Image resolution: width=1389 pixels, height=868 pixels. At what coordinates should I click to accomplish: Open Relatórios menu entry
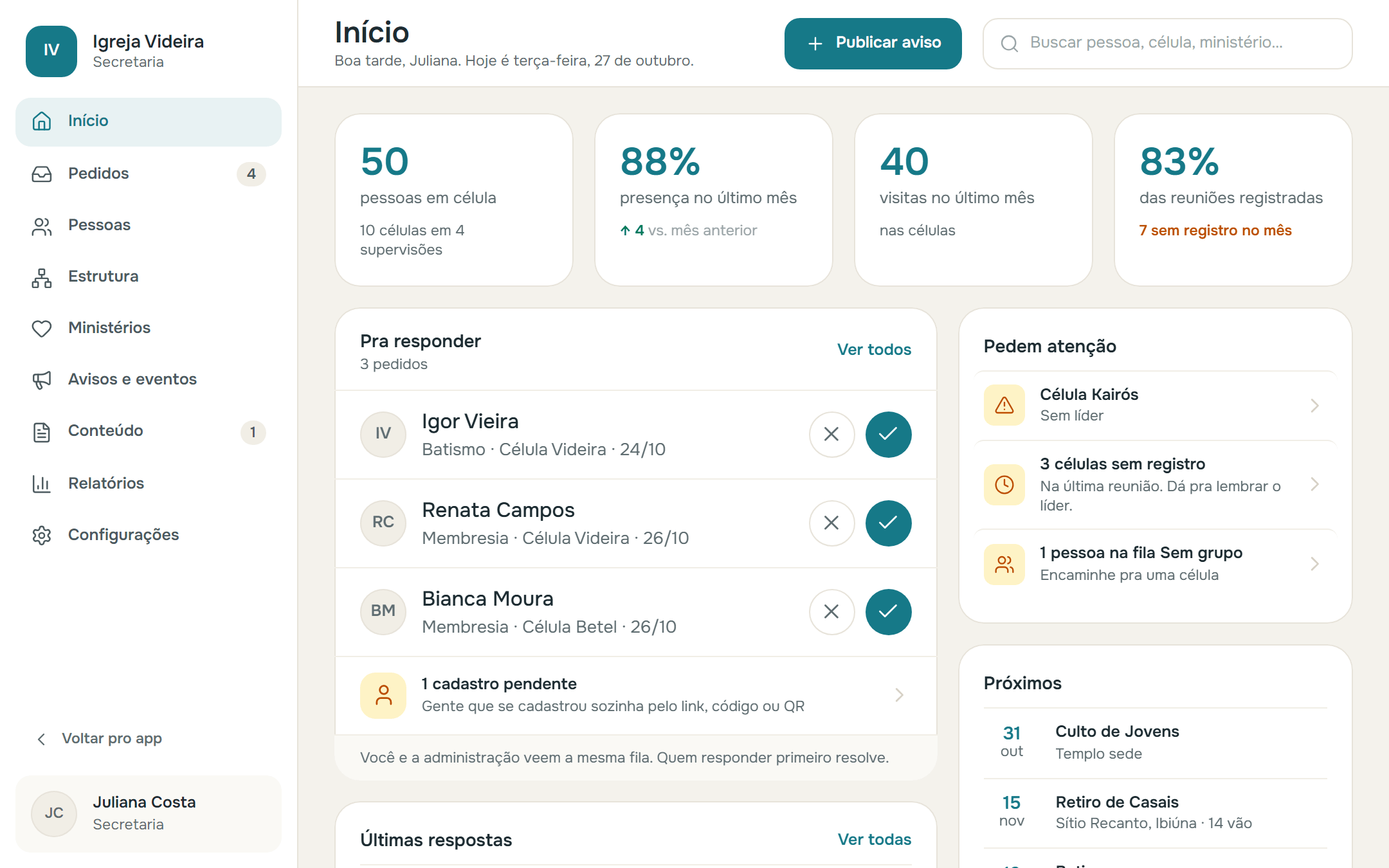pos(149,484)
